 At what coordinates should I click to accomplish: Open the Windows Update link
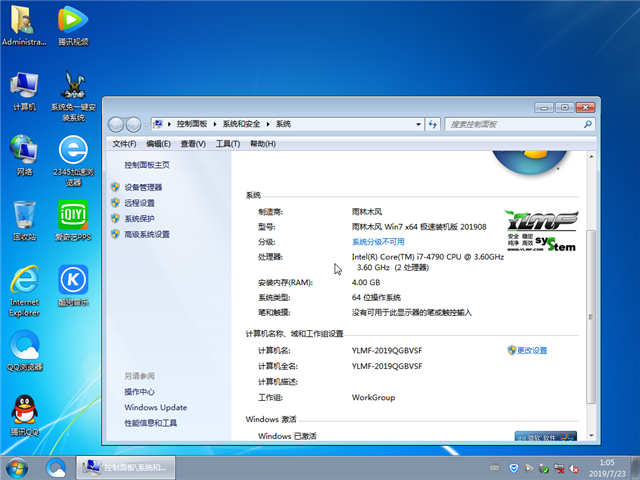[155, 408]
